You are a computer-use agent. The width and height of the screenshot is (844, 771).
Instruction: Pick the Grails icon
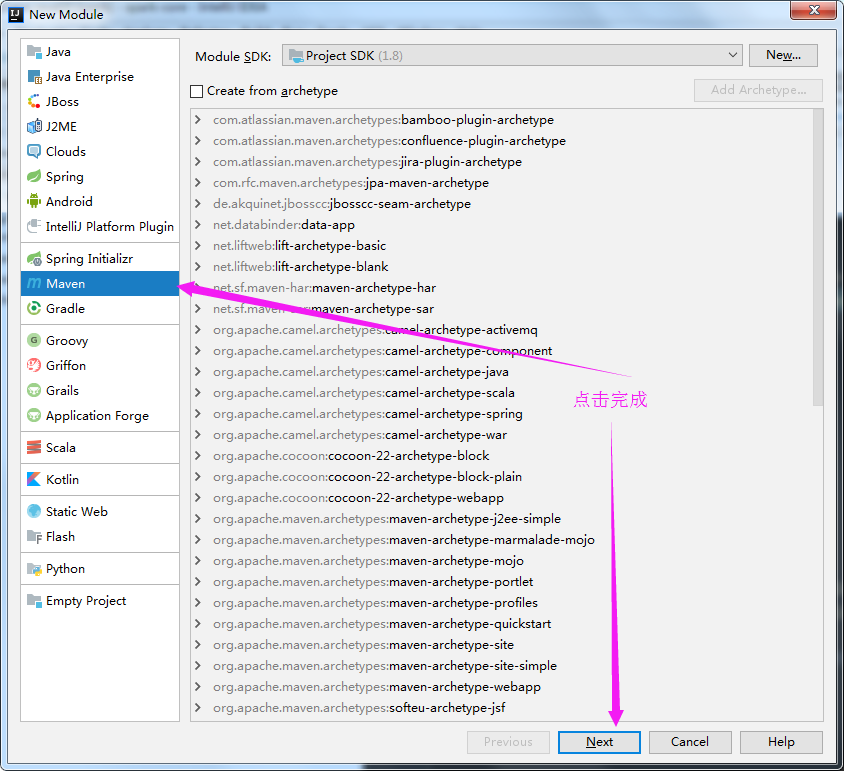(x=34, y=390)
